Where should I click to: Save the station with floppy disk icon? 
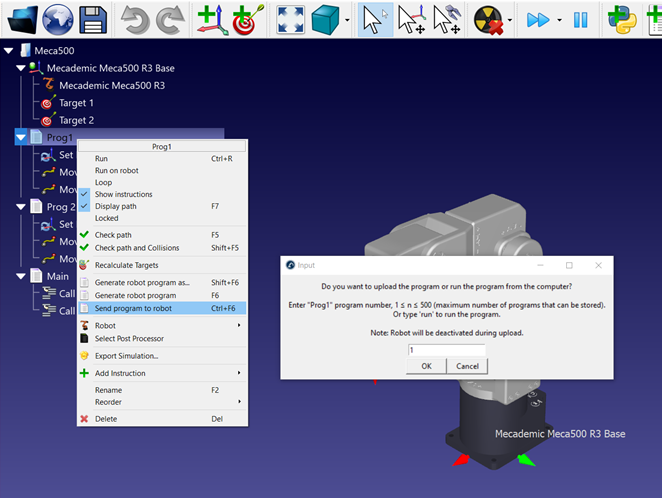click(94, 18)
